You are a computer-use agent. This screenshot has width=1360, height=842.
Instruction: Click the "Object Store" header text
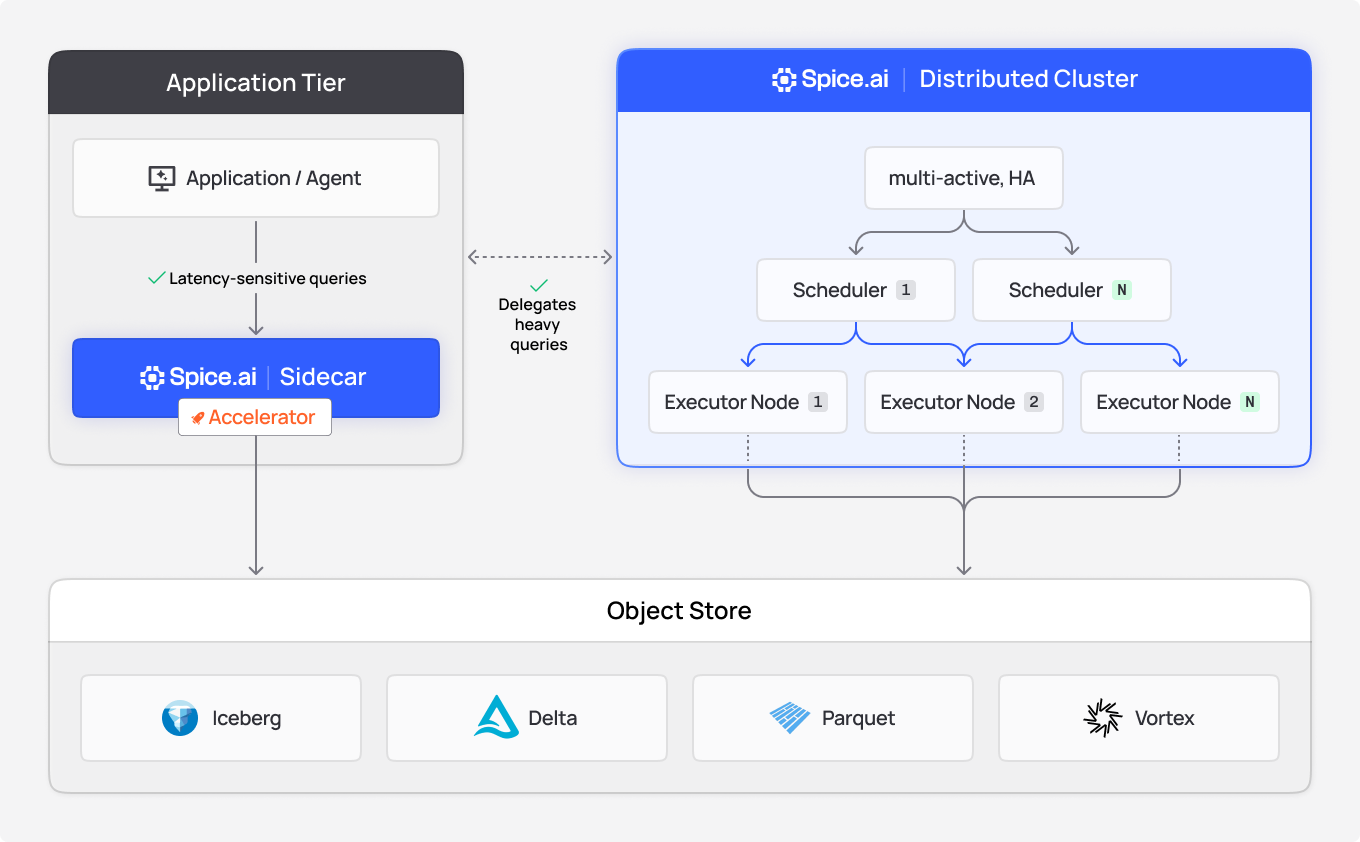click(x=679, y=611)
